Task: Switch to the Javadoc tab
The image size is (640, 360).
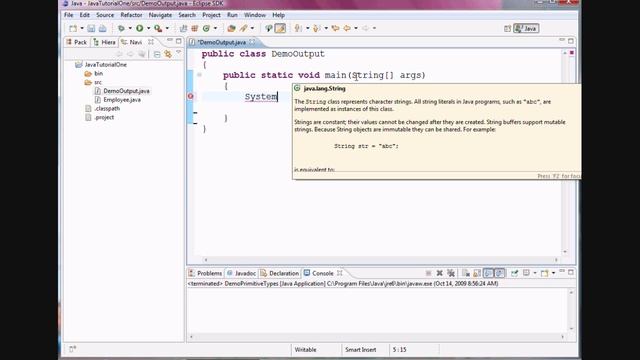Action: tap(242, 273)
